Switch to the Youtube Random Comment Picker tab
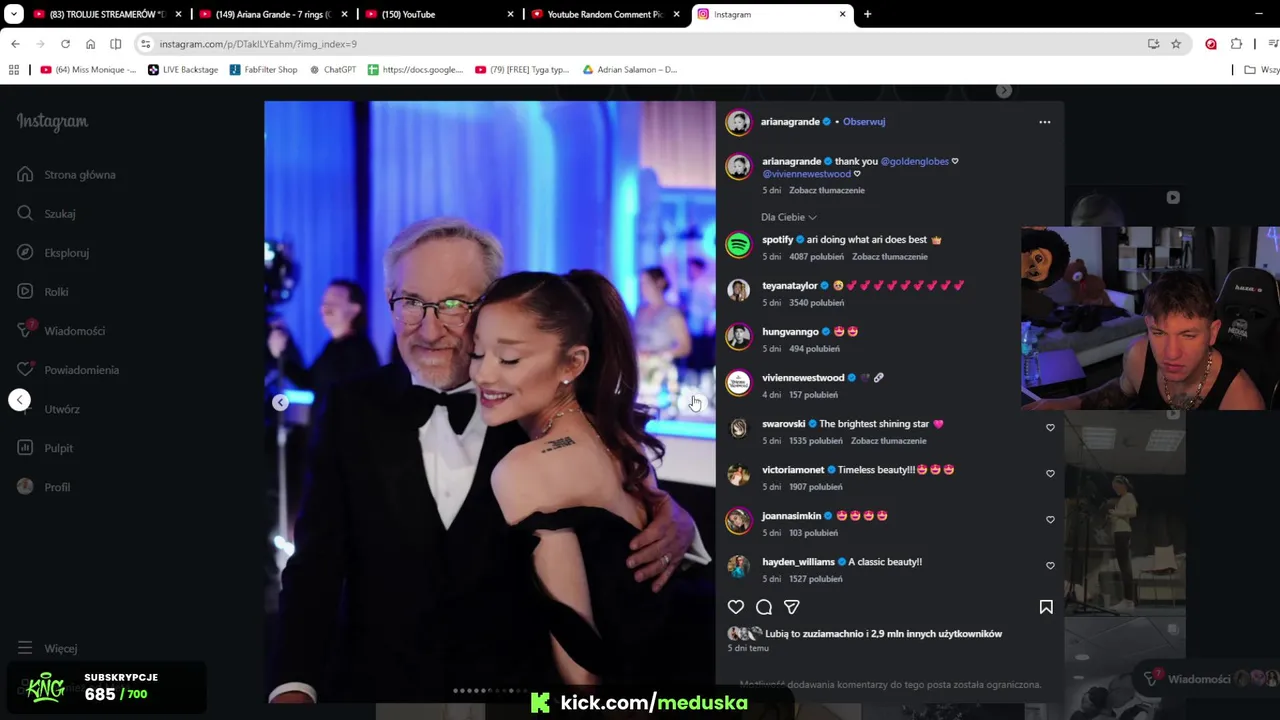Image resolution: width=1280 pixels, height=720 pixels. [604, 14]
